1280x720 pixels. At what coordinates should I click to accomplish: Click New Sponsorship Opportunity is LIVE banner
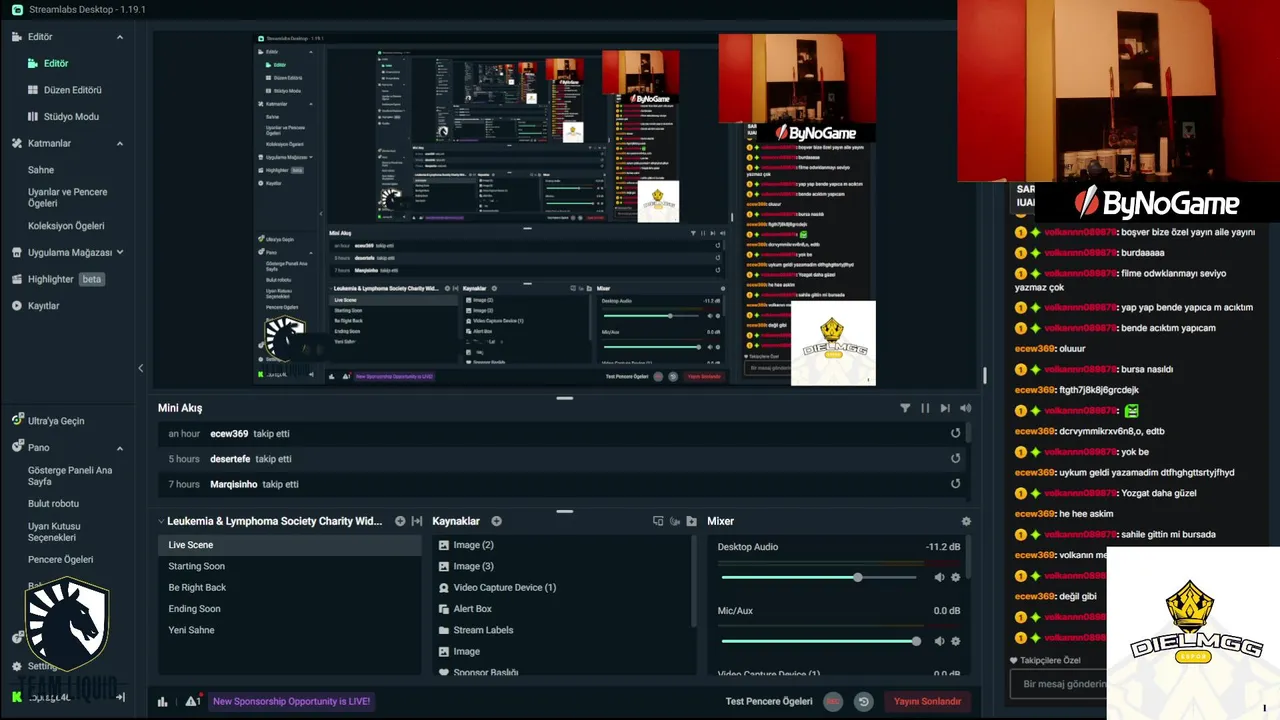pos(292,701)
